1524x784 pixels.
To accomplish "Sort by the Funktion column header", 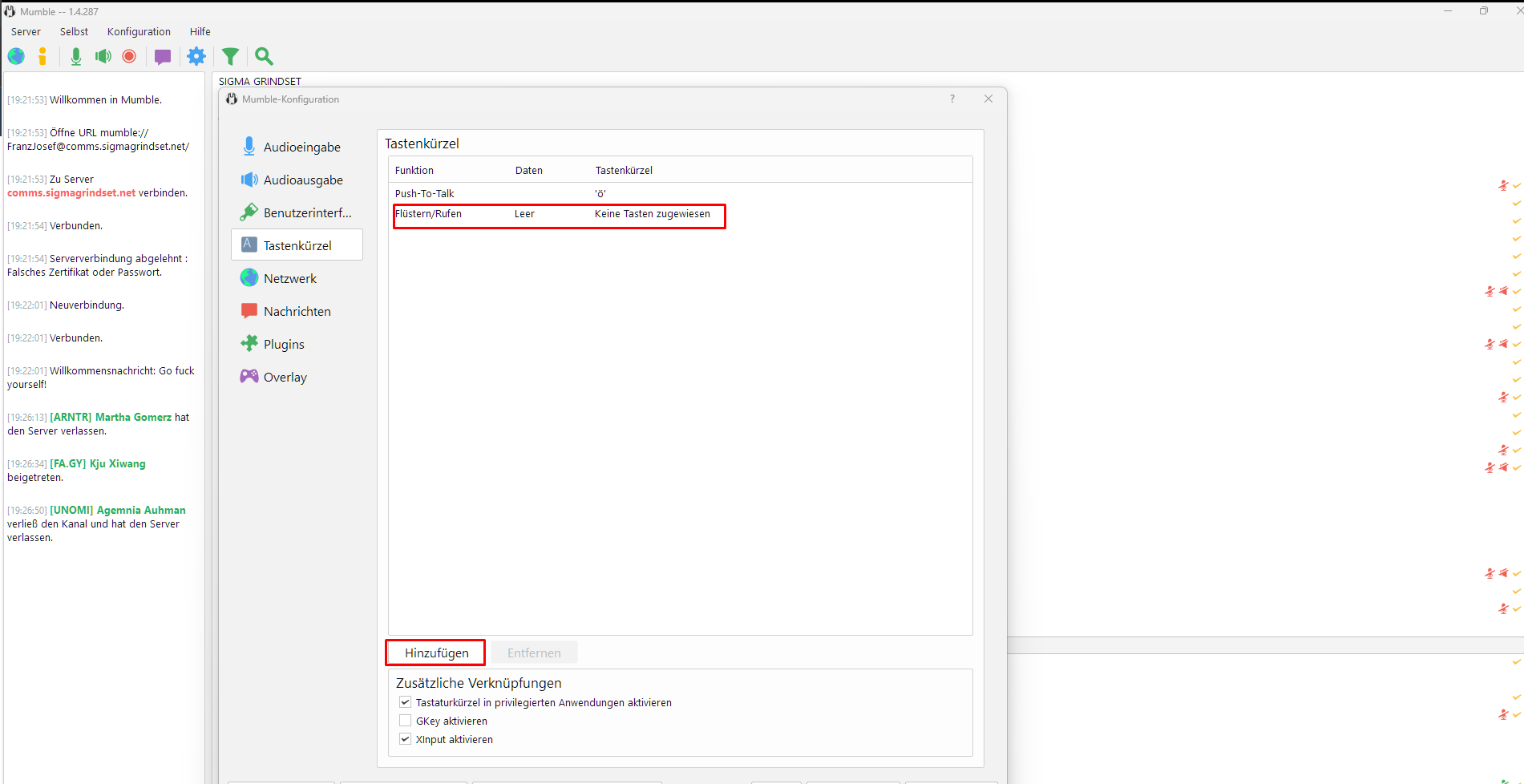I will [x=414, y=170].
